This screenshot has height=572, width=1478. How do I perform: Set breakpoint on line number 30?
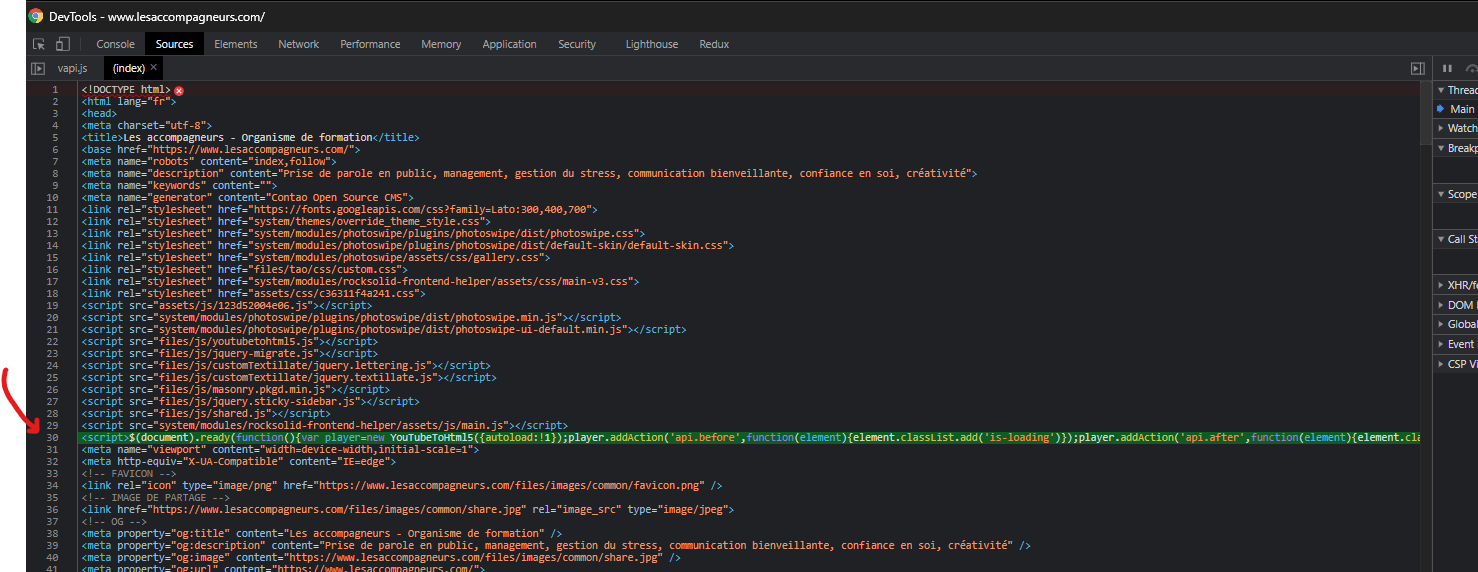click(54, 437)
